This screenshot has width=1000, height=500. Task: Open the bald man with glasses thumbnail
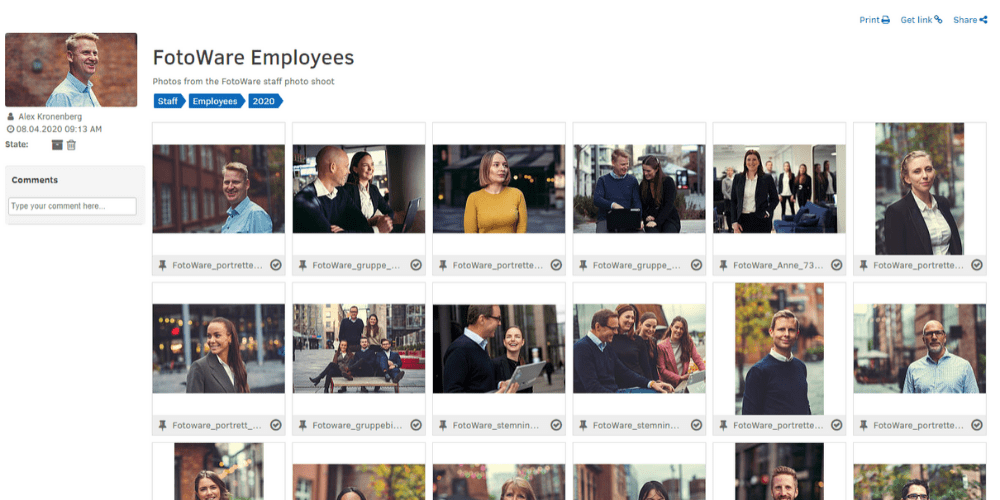(x=920, y=349)
